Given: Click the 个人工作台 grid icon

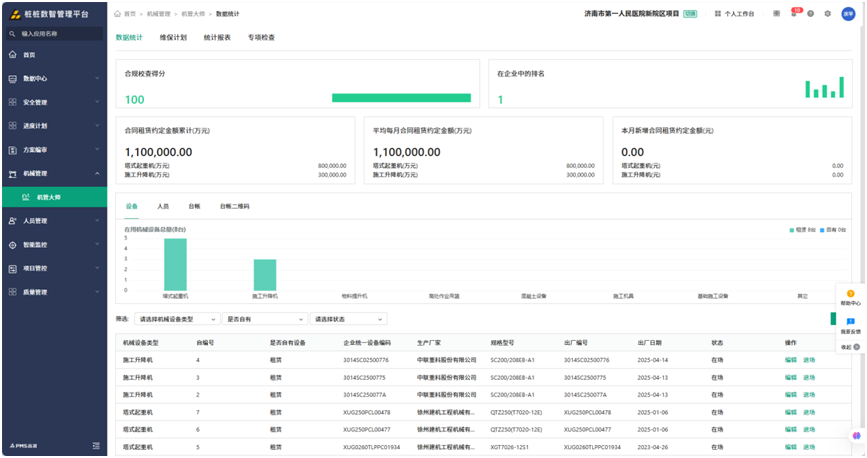Looking at the screenshot, I should (718, 14).
